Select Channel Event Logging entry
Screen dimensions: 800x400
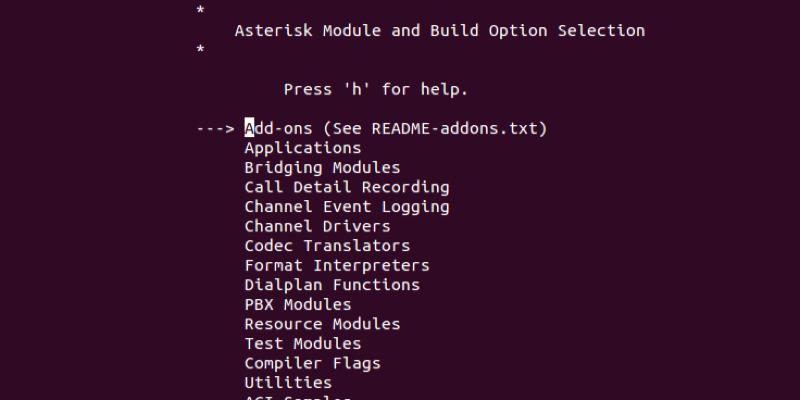(x=347, y=207)
